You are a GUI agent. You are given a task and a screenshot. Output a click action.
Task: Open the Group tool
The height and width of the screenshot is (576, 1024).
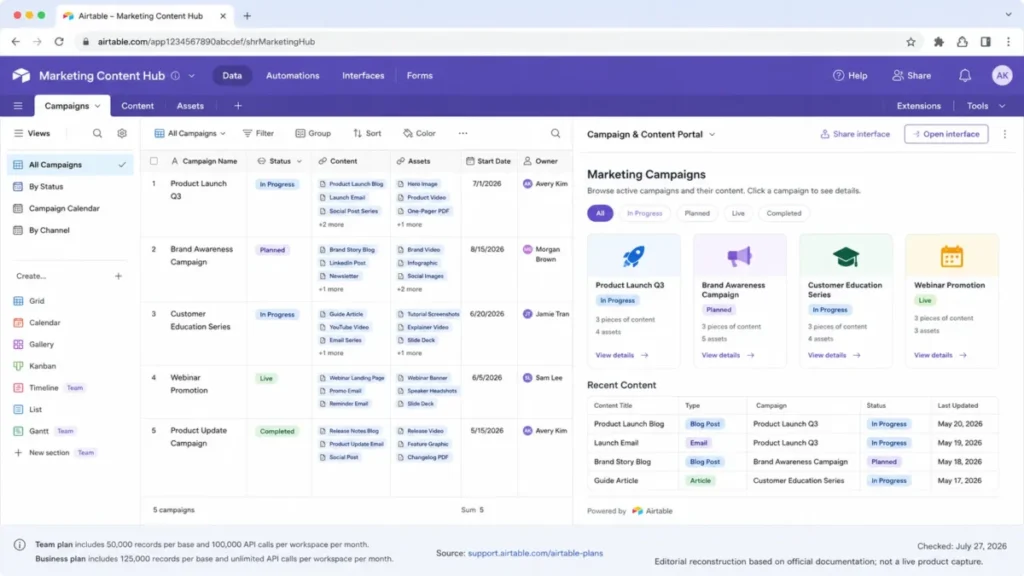point(313,133)
